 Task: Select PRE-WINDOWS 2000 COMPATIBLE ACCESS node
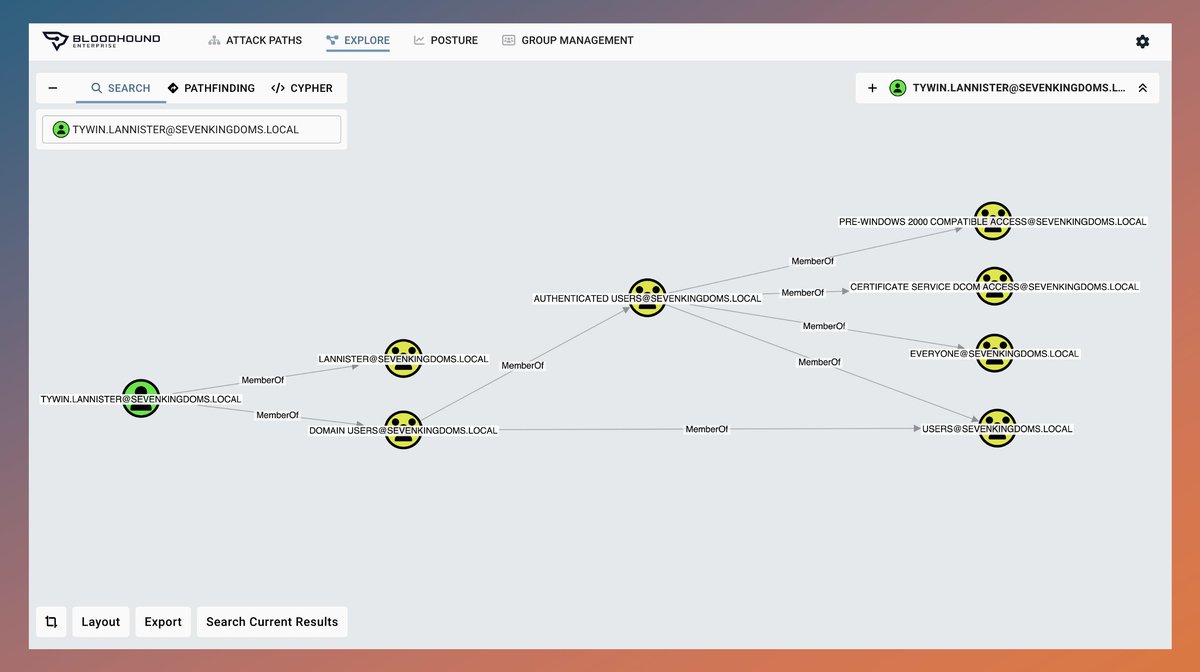993,221
